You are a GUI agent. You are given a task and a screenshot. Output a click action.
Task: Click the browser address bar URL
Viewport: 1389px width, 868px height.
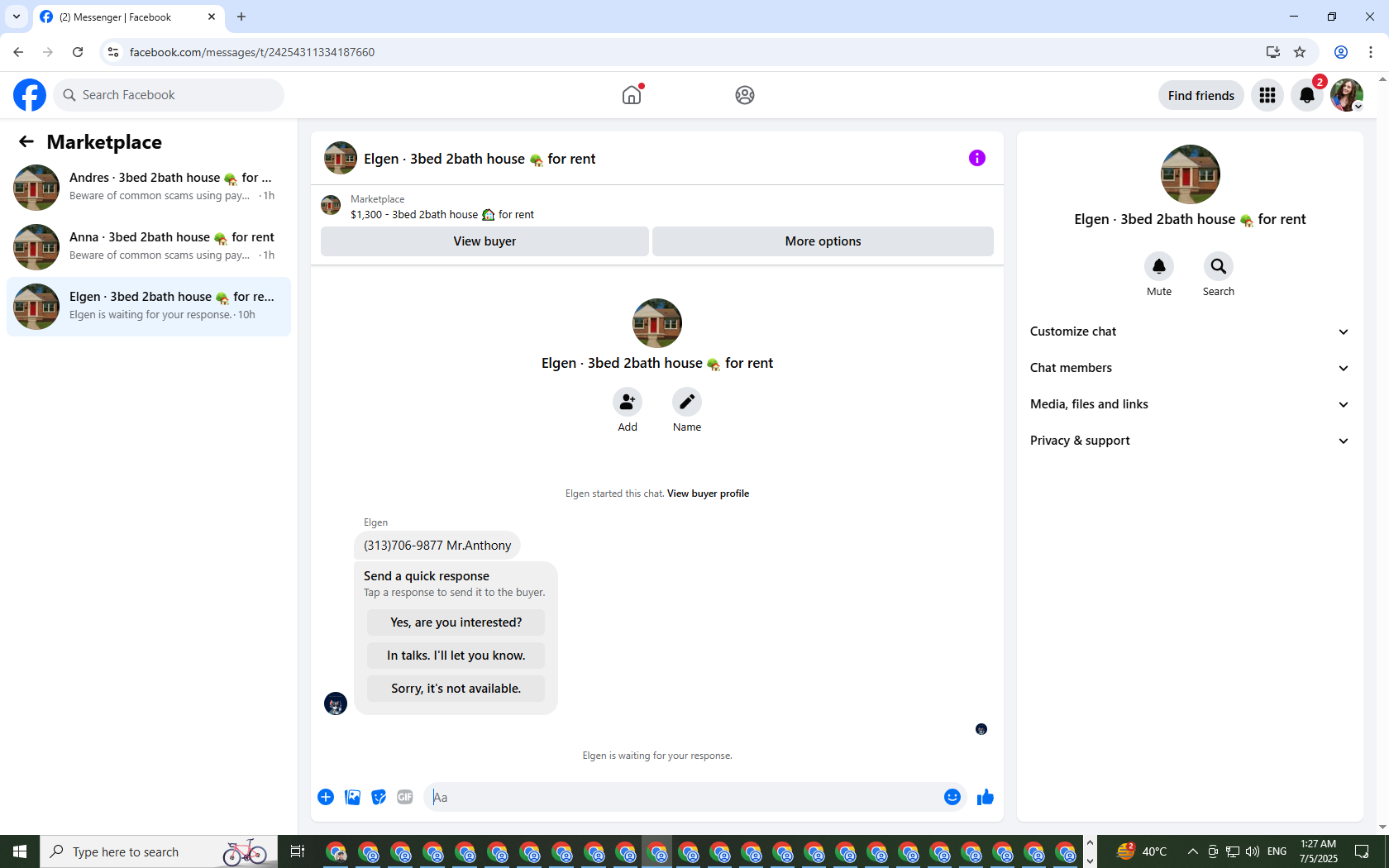[x=252, y=52]
